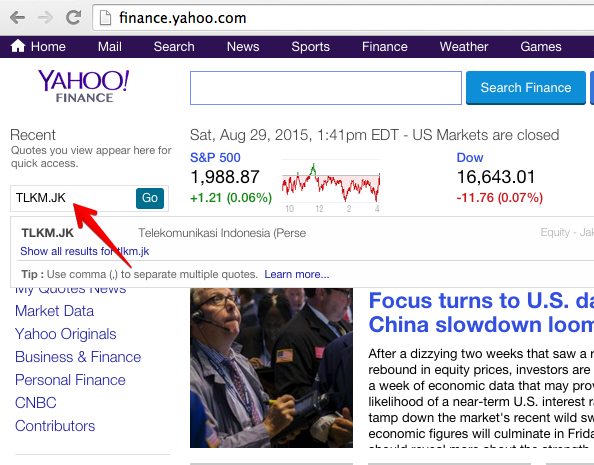Open the Focus turns to U.S. headline
Viewport: 594px width, 465px height.
[x=481, y=313]
